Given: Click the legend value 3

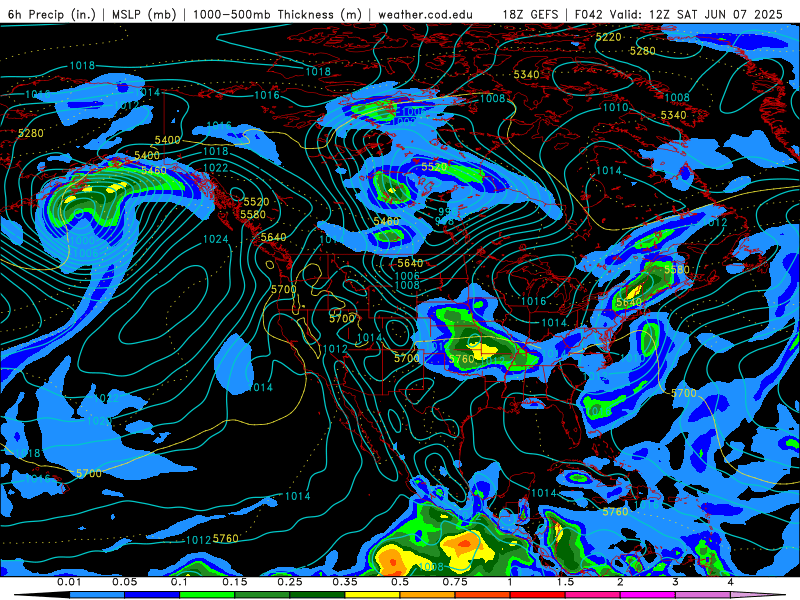Looking at the screenshot, I should tap(676, 582).
